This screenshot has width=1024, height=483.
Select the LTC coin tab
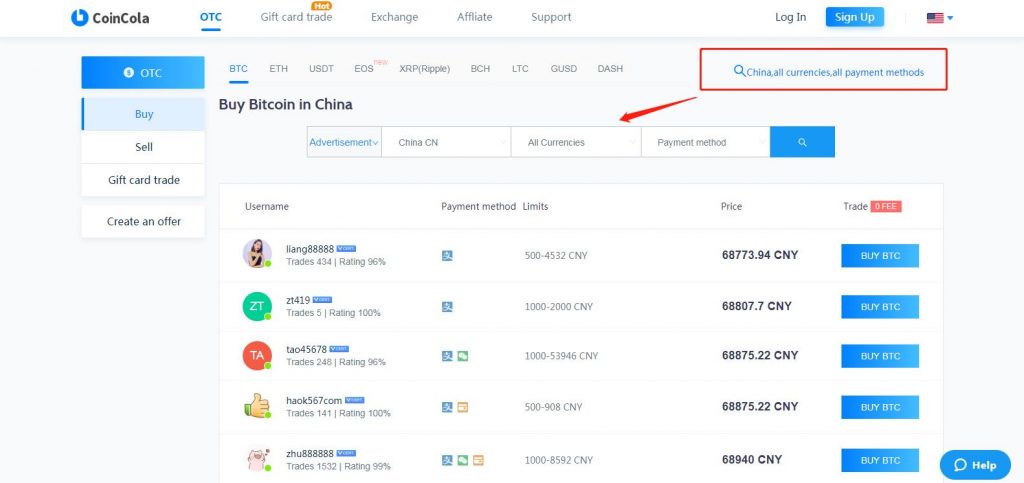pos(520,69)
